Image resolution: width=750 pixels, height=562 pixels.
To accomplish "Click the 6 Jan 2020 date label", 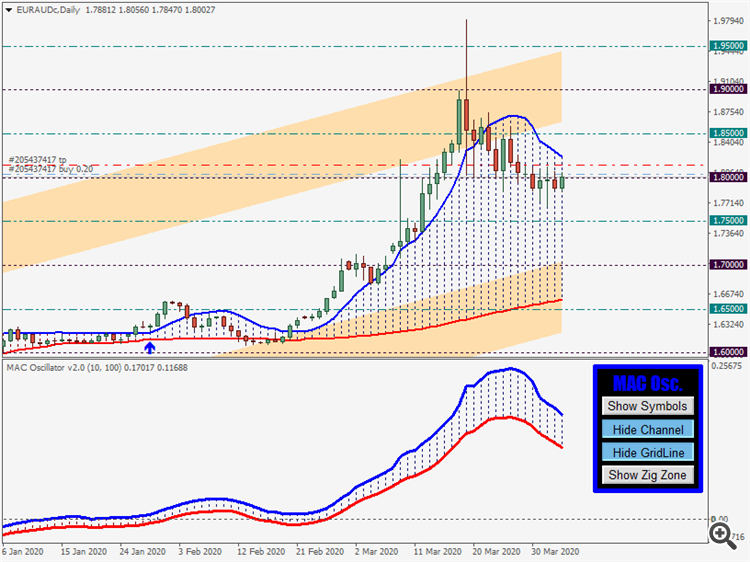I will coord(22,552).
